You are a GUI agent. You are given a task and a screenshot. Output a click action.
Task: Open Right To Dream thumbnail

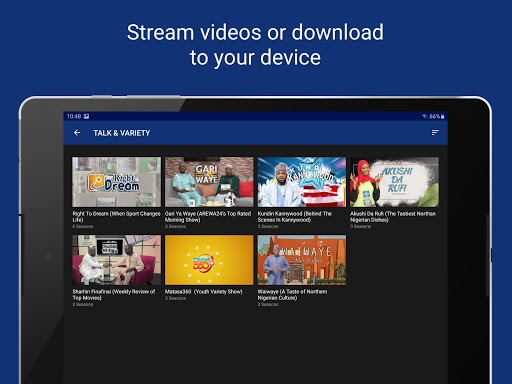click(x=116, y=182)
